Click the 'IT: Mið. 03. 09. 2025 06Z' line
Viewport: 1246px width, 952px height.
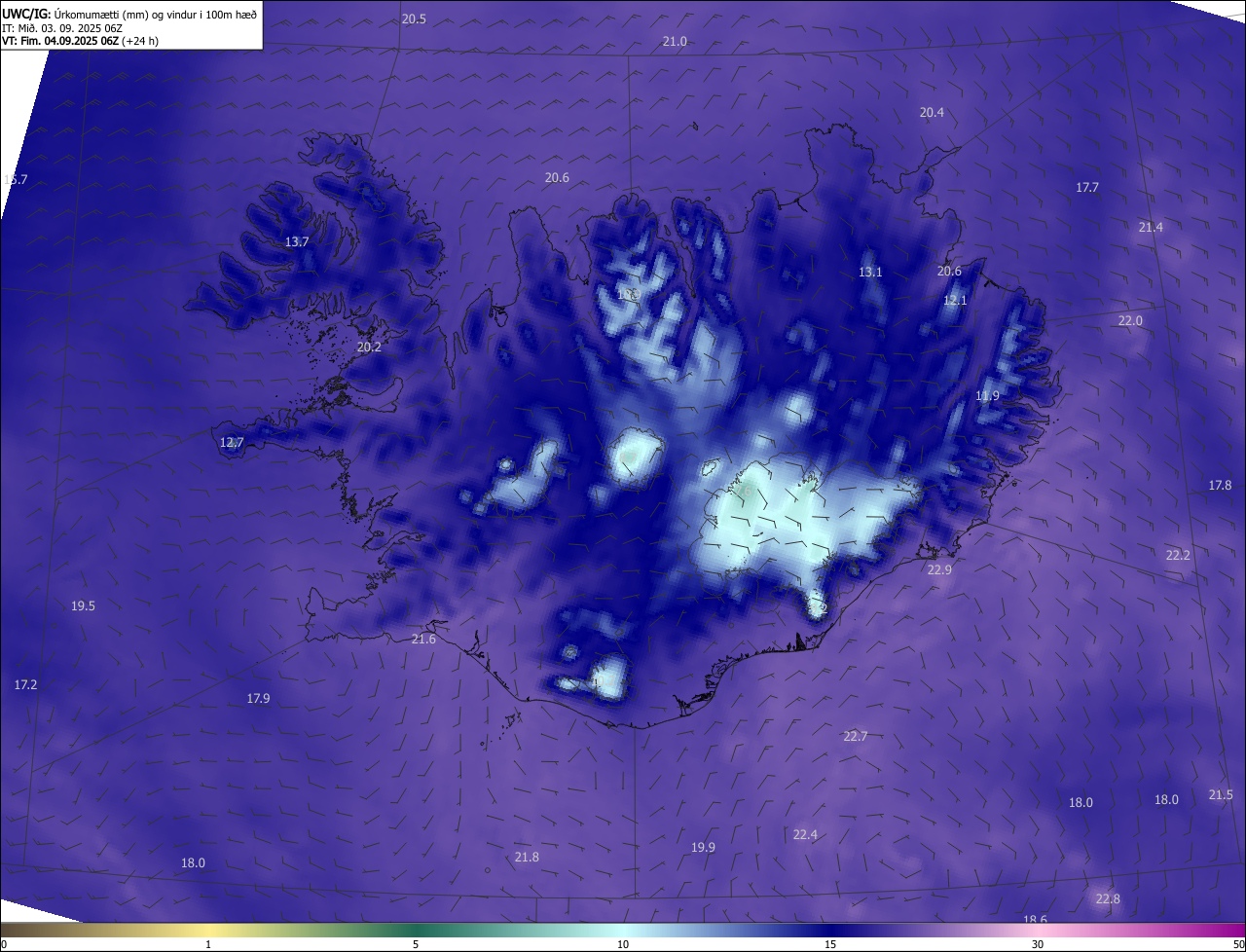(62, 28)
